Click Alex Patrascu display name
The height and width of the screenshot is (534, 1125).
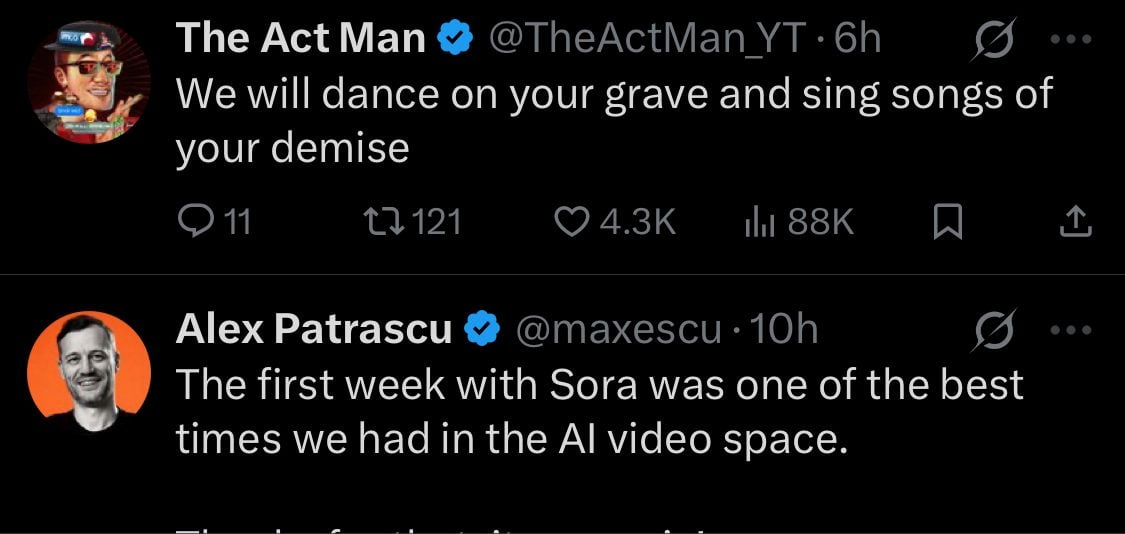[313, 330]
